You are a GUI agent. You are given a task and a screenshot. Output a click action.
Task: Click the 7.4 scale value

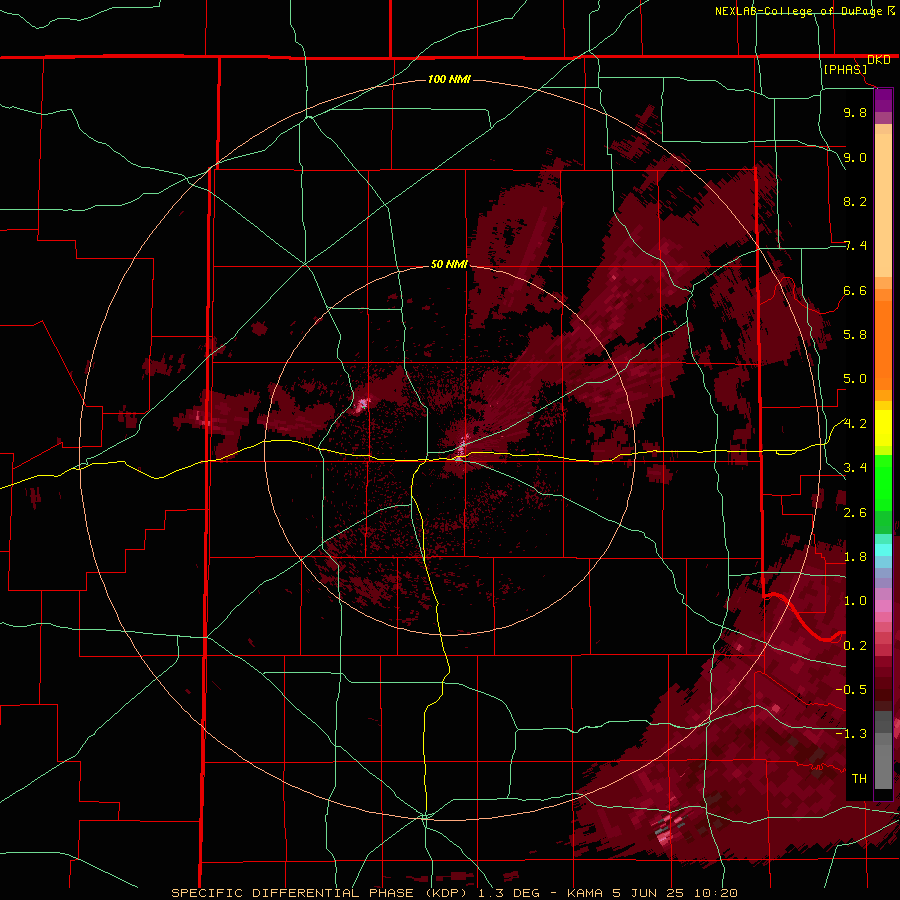click(x=855, y=246)
